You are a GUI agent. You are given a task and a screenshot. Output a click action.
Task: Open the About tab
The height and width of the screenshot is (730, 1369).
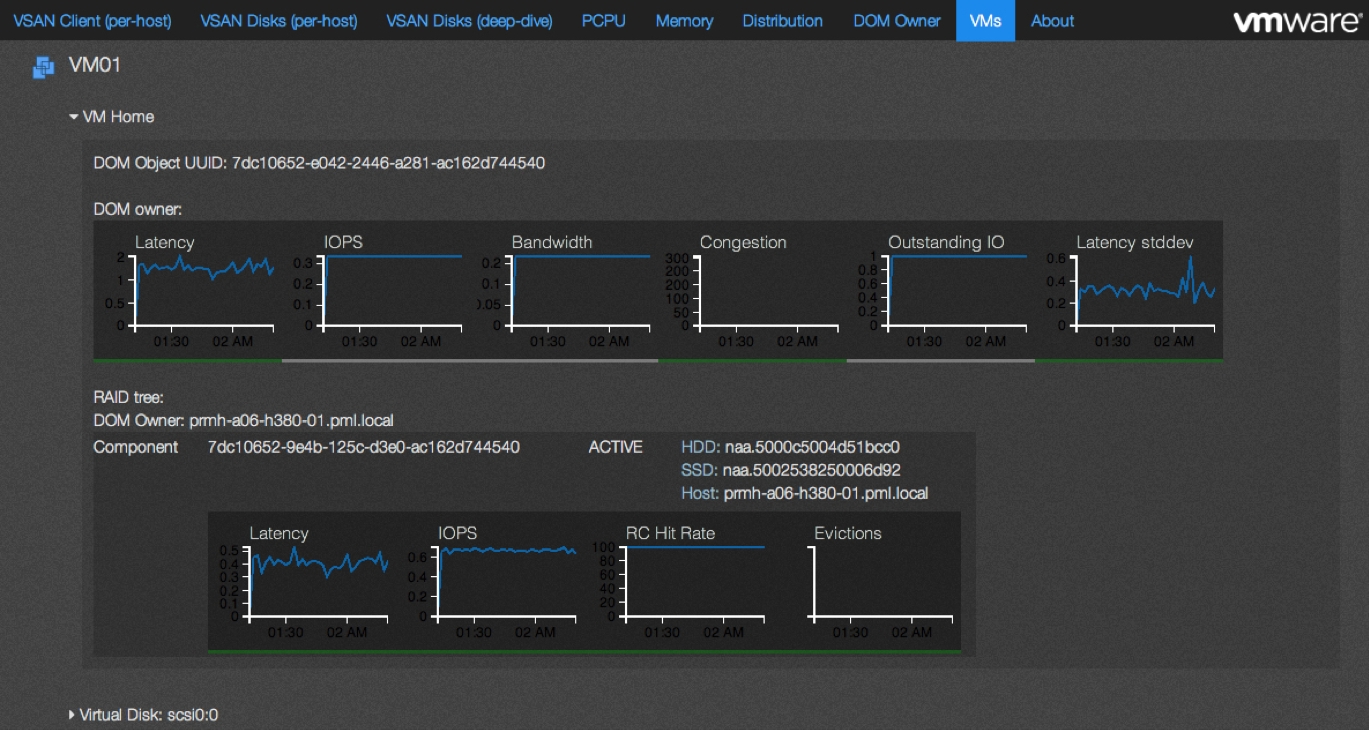(1053, 21)
